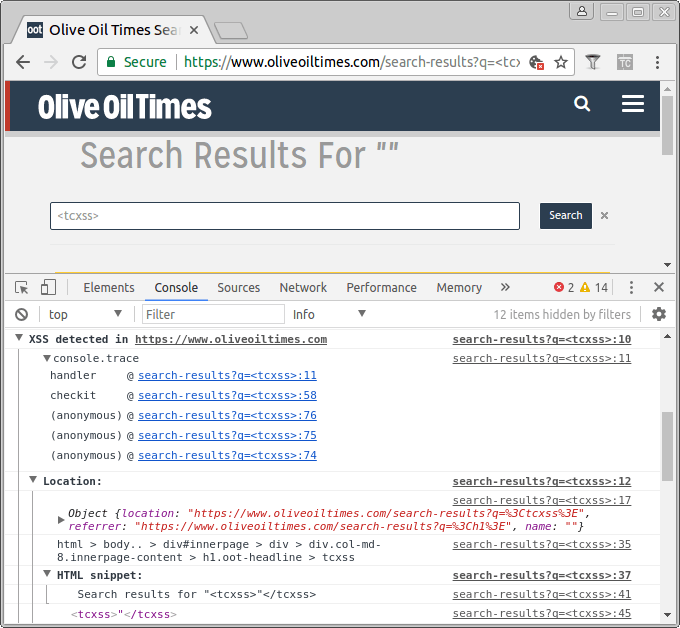Open the Network tab
Image resolution: width=680 pixels, height=628 pixels.
pos(303,288)
